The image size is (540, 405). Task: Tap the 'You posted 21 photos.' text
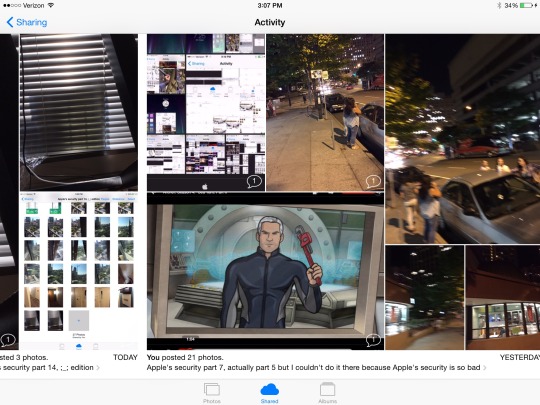[185, 357]
